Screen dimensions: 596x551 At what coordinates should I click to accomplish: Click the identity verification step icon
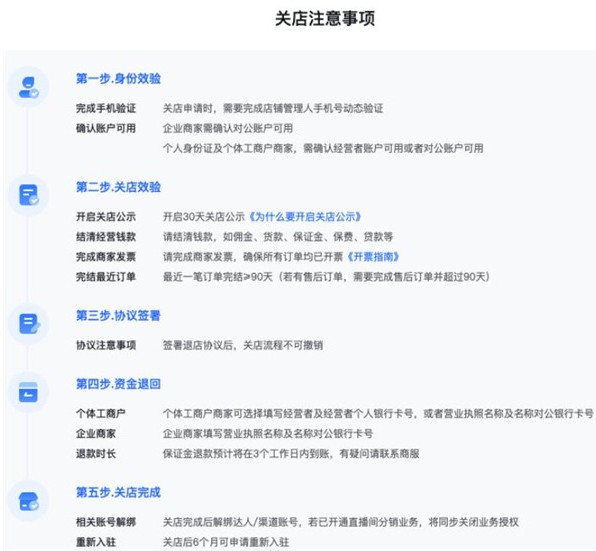pyautogui.click(x=29, y=87)
